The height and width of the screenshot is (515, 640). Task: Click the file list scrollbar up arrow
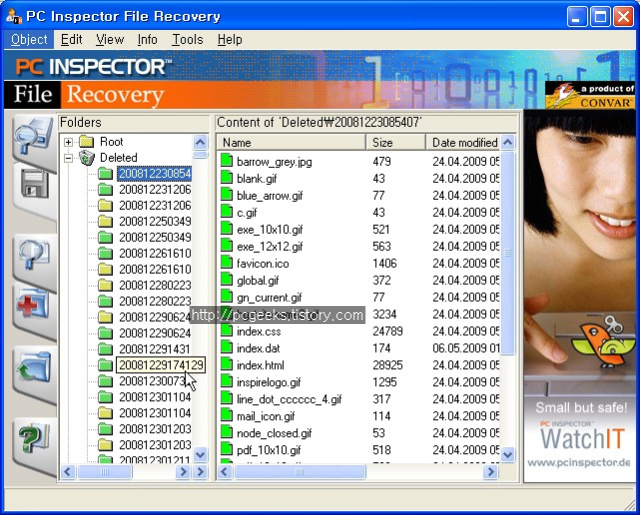507,142
